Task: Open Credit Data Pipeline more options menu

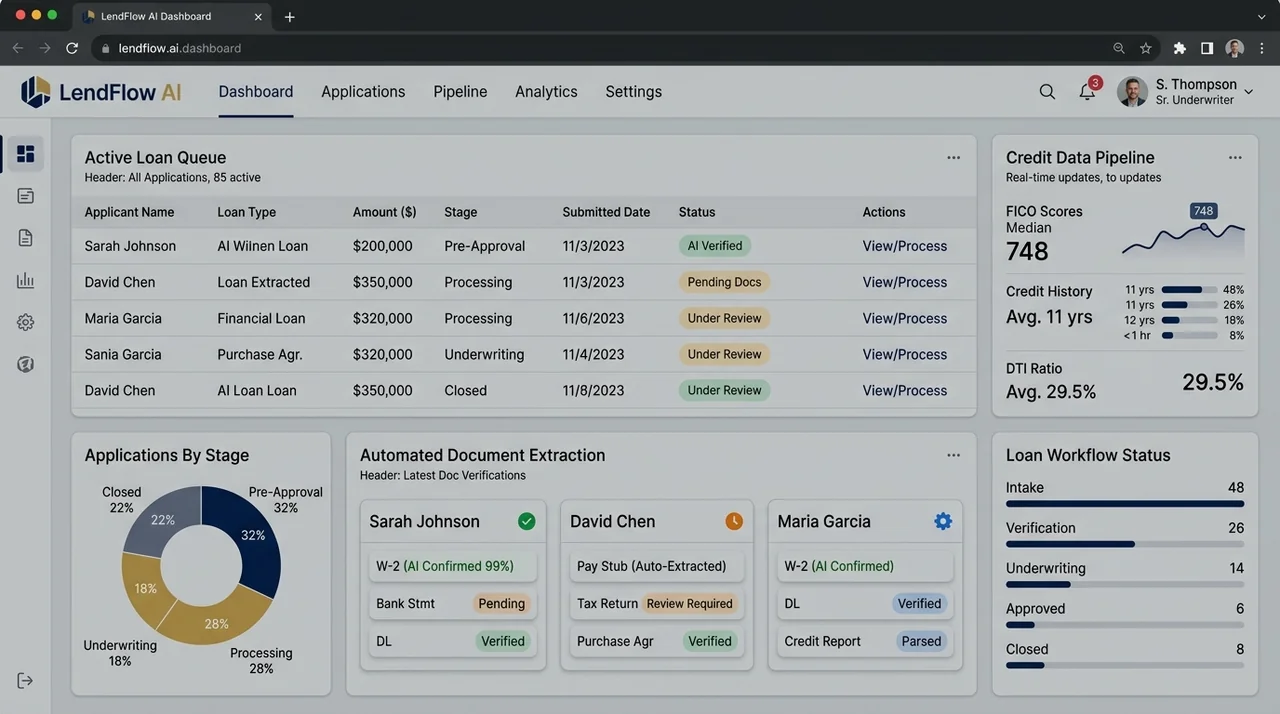Action: [x=1235, y=158]
